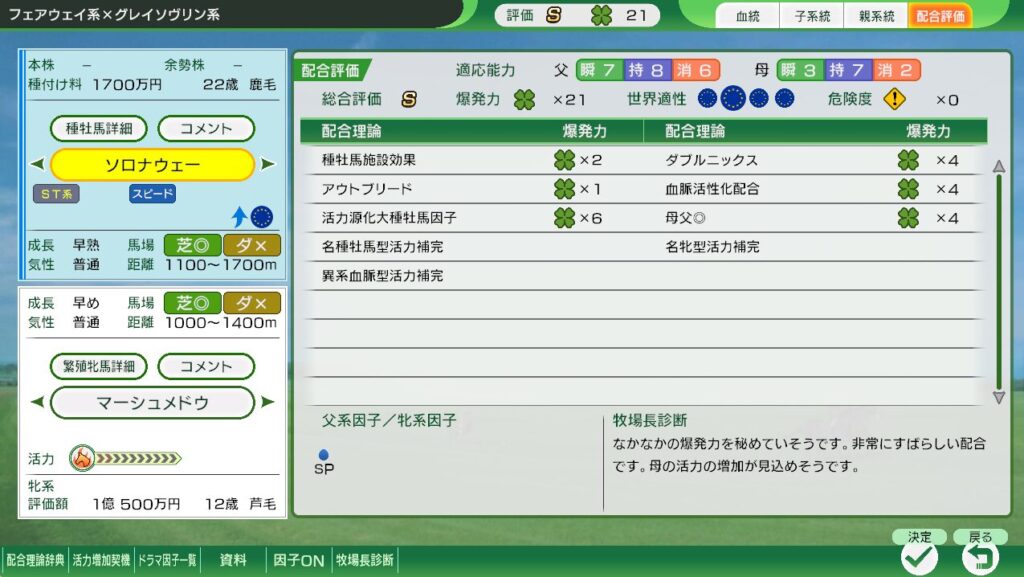1024x577 pixels.
Task: Open the mare's コメント button
Action: click(206, 366)
